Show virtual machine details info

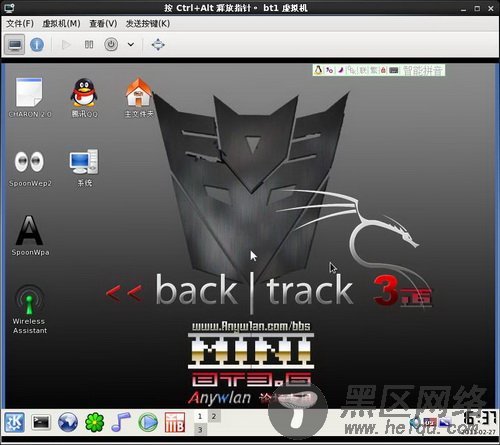pyautogui.click(x=37, y=45)
